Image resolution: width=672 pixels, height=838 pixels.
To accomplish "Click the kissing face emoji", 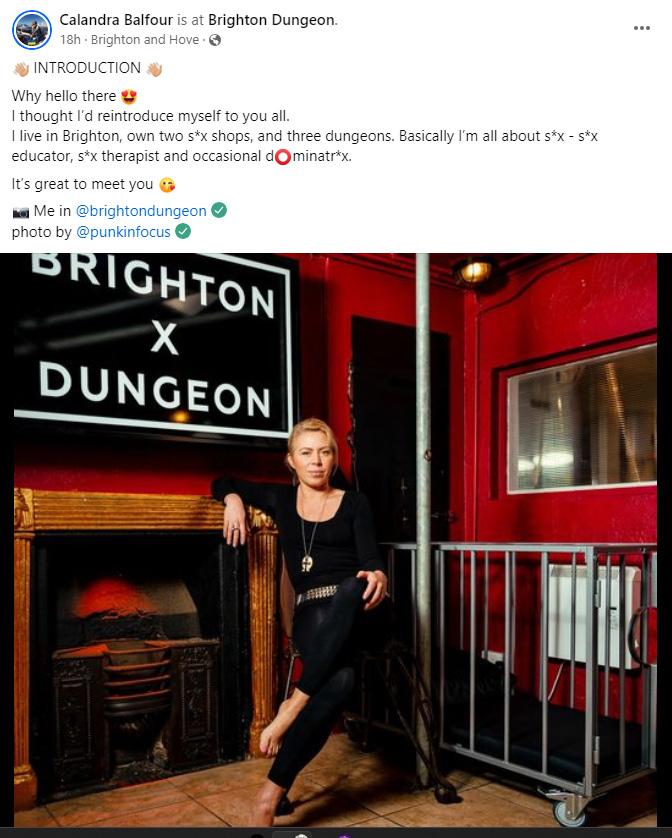I will coord(167,185).
